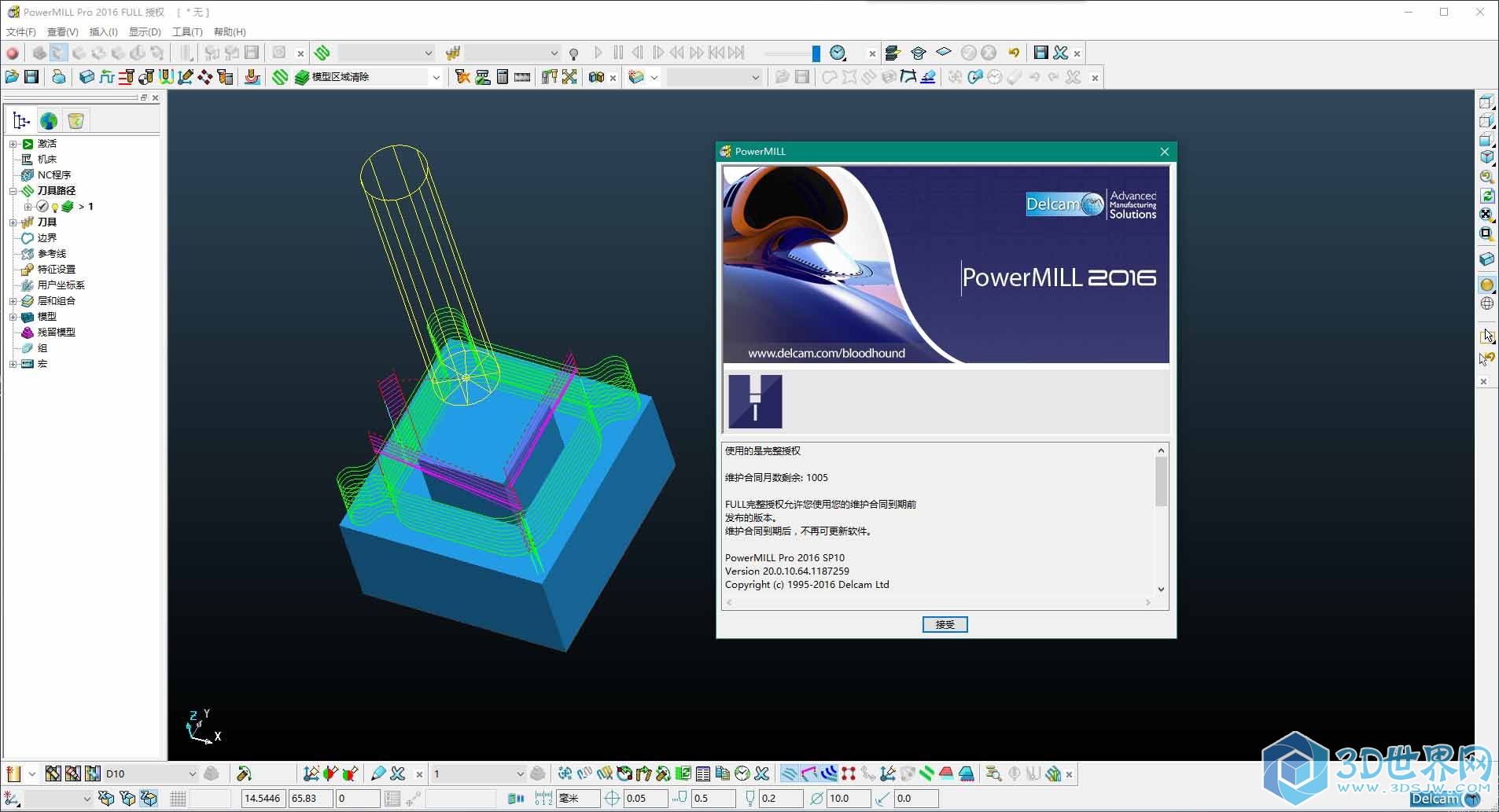Select the recycle bin tab icon
The image size is (1499, 812).
click(x=76, y=121)
